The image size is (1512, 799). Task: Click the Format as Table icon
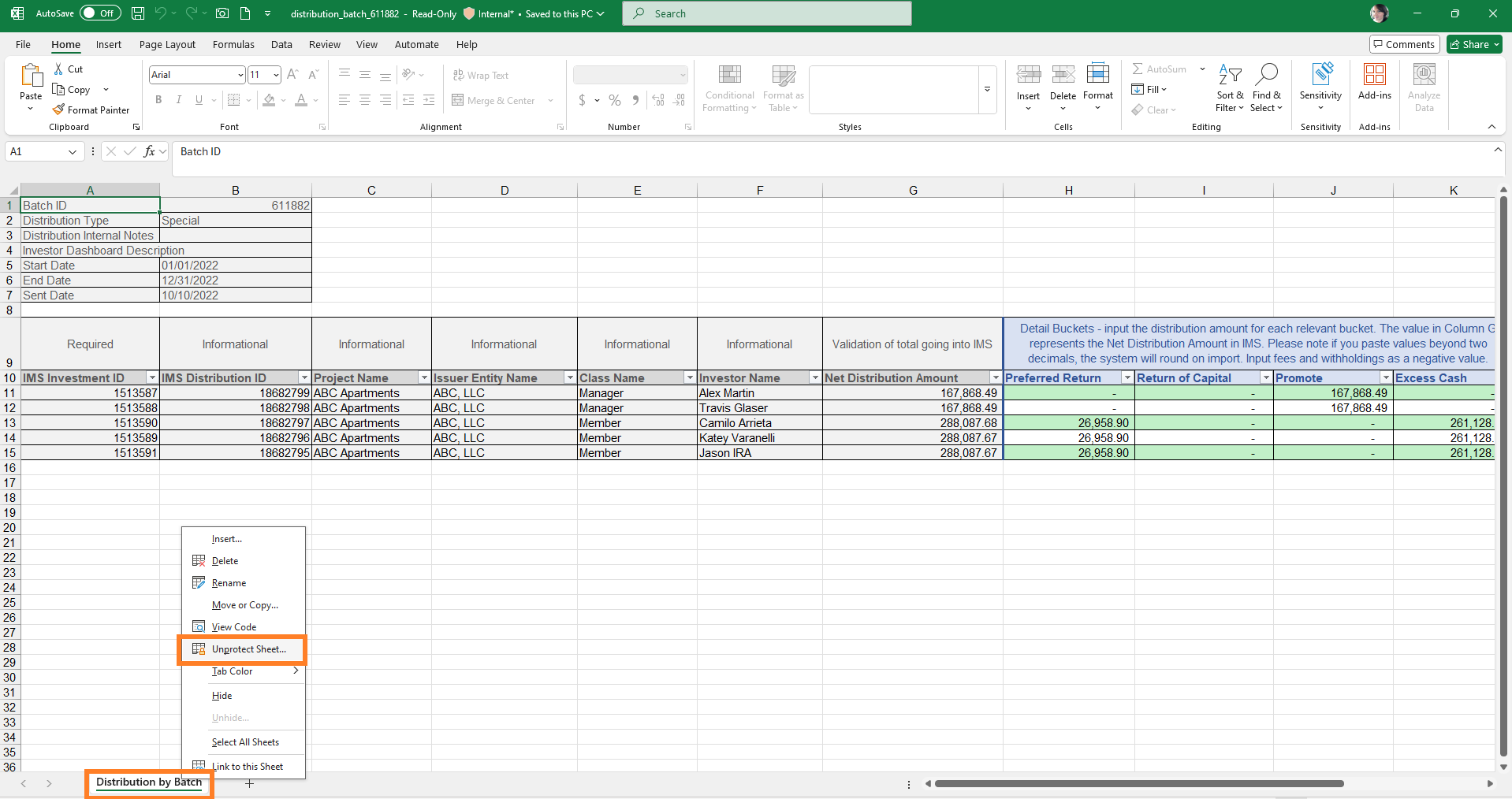click(784, 75)
